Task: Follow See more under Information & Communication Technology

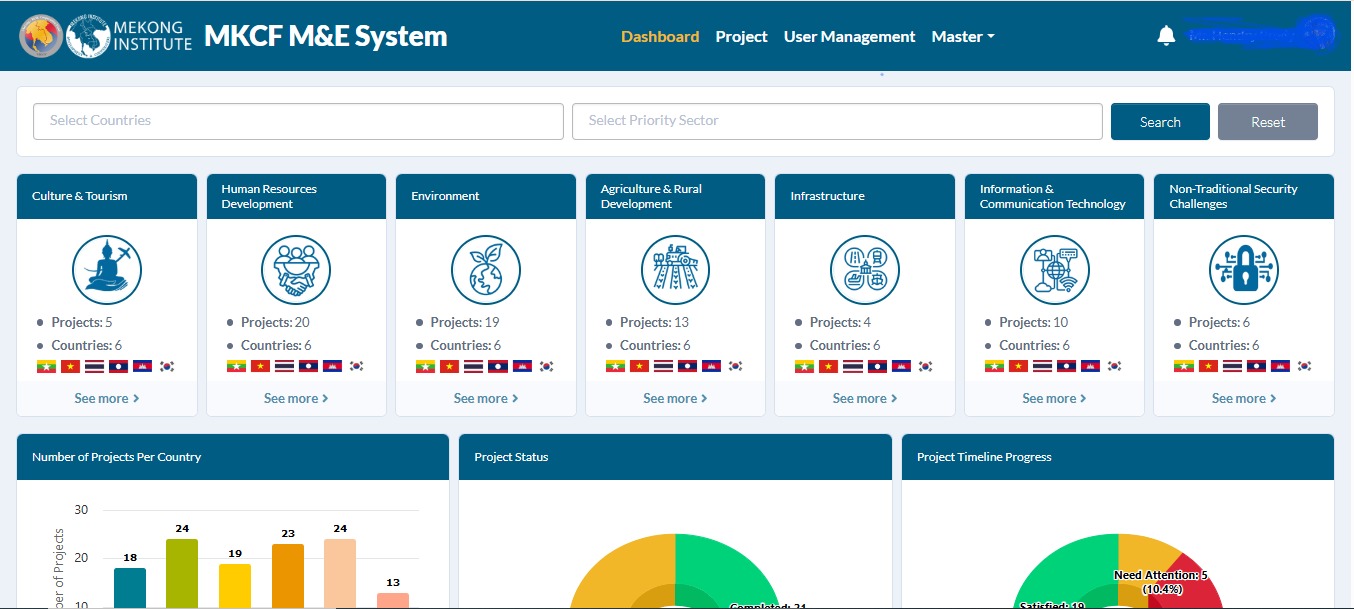Action: click(x=1055, y=398)
